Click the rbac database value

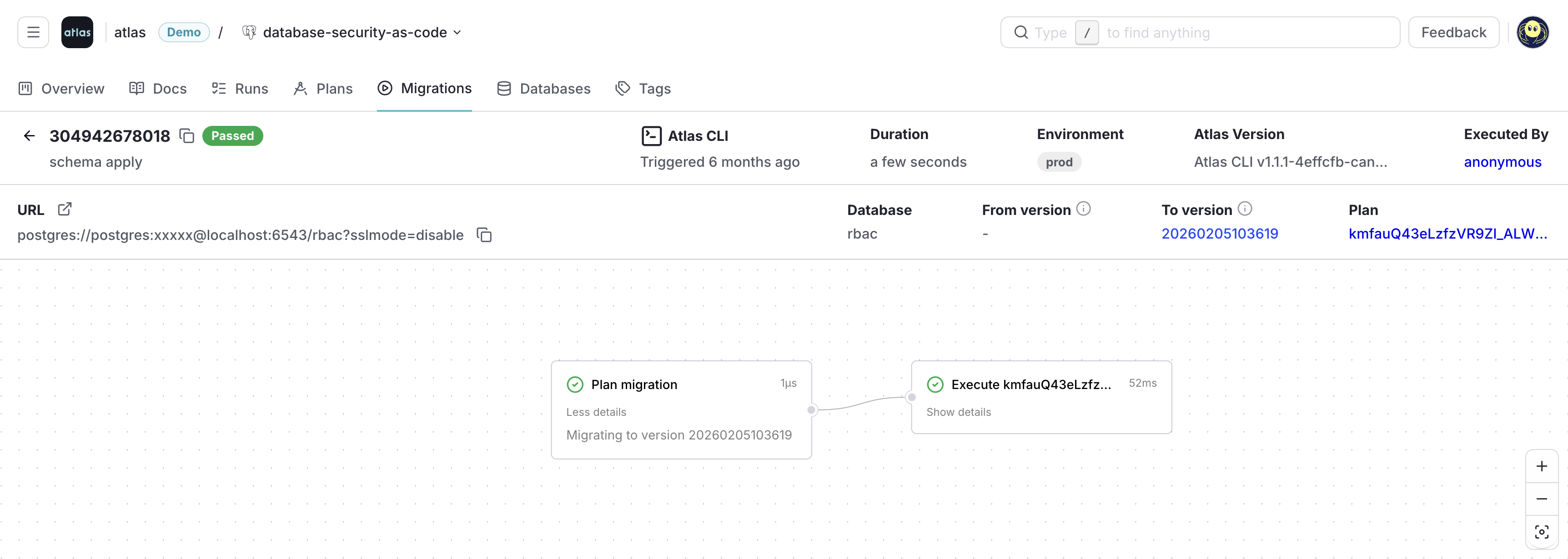[862, 234]
